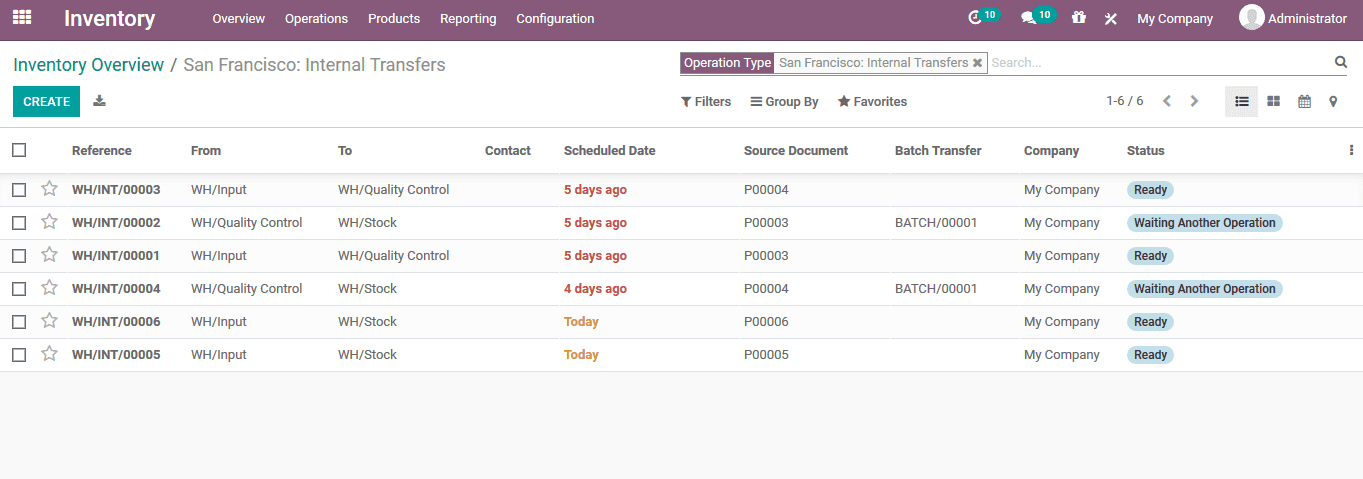
Task: Click the search magnifier icon
Action: [1341, 62]
